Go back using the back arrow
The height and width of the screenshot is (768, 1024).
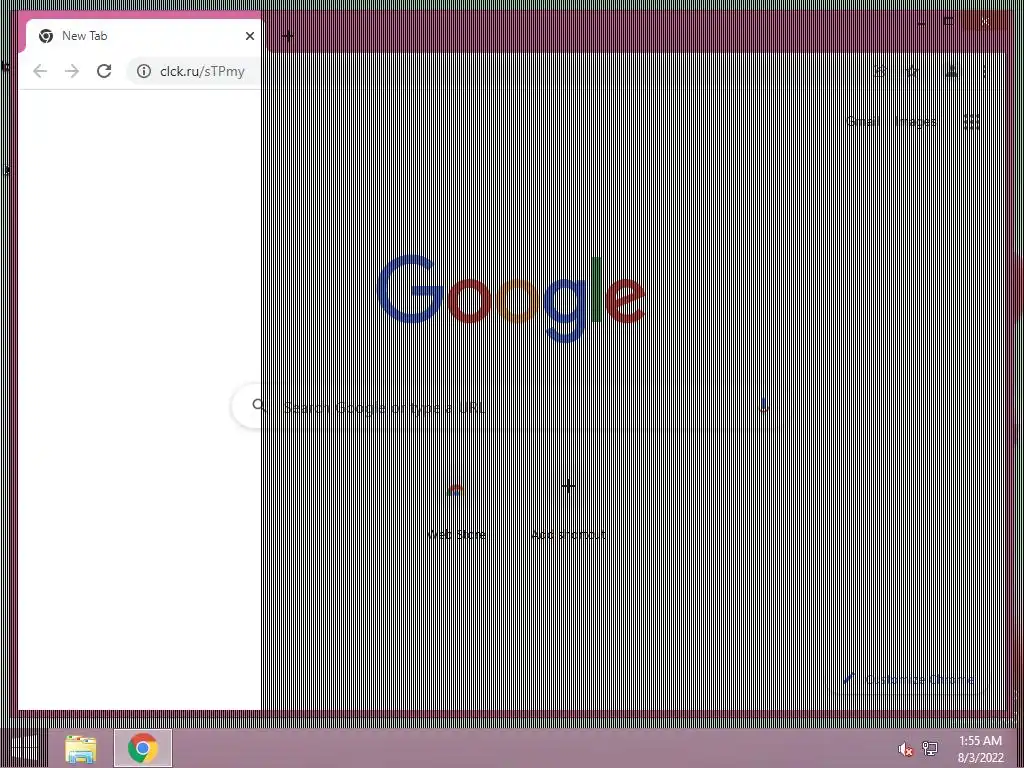tap(40, 71)
